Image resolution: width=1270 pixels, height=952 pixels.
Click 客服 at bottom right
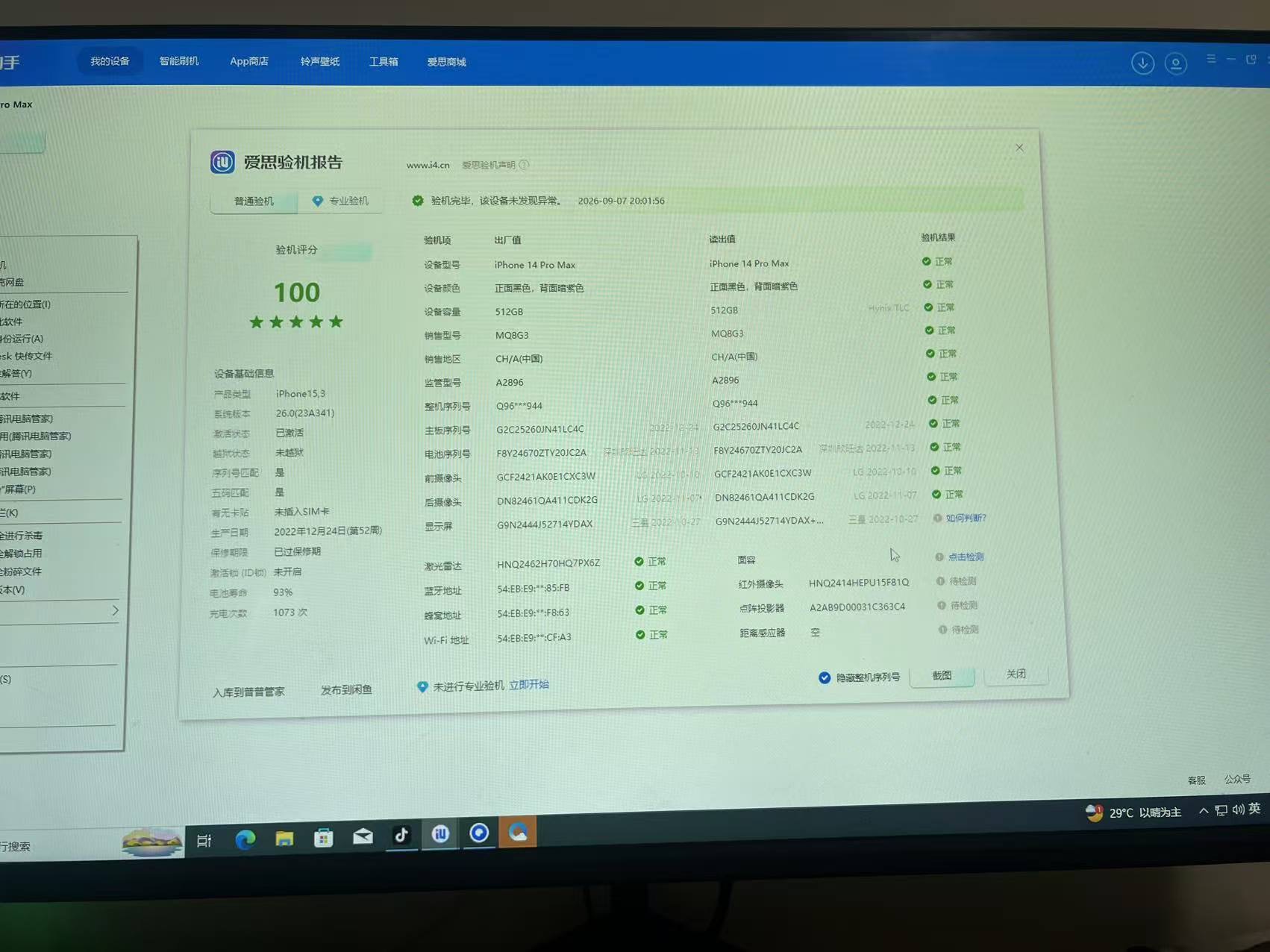(x=1197, y=780)
